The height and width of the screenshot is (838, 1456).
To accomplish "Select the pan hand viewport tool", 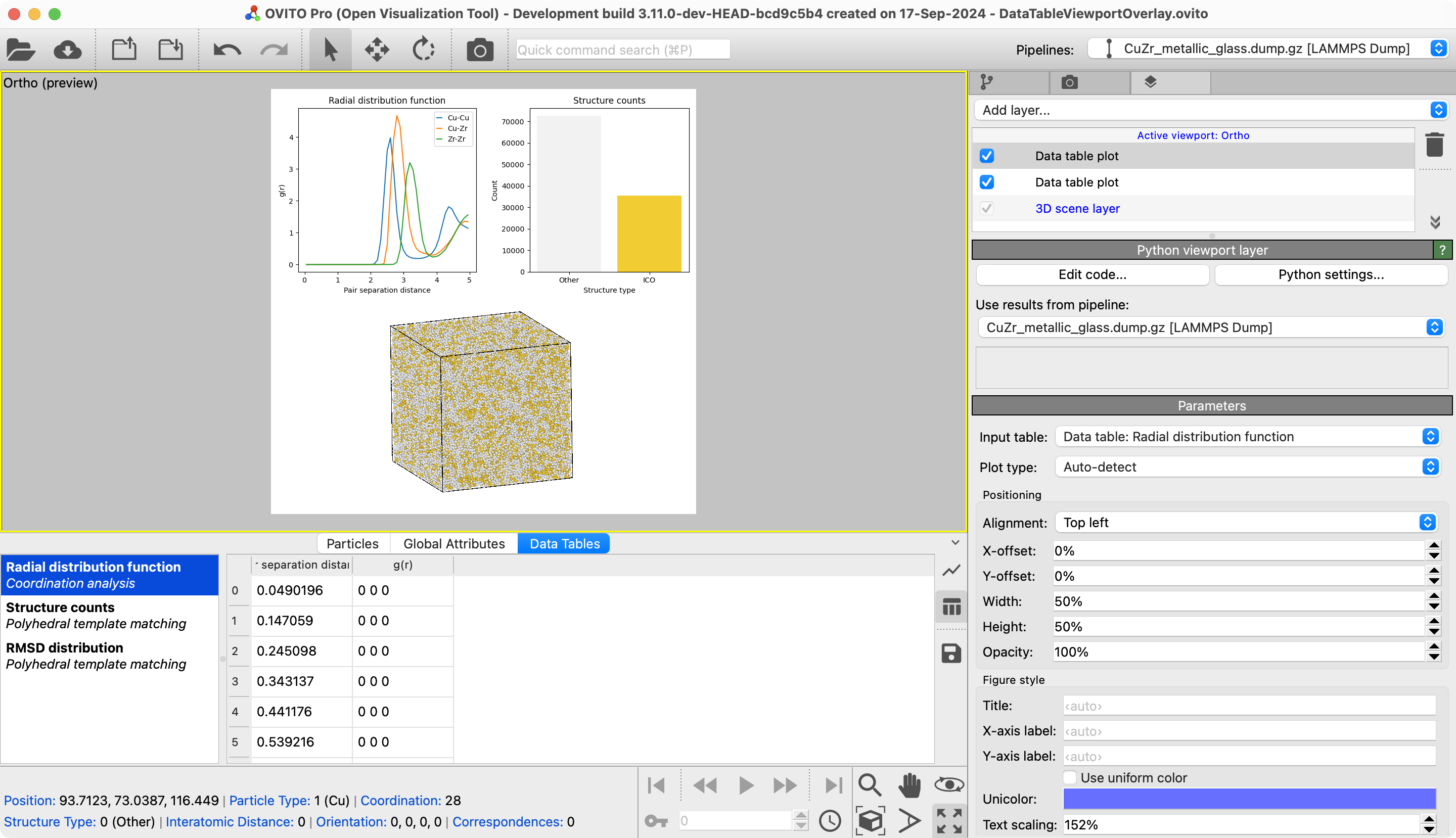I will 909,785.
